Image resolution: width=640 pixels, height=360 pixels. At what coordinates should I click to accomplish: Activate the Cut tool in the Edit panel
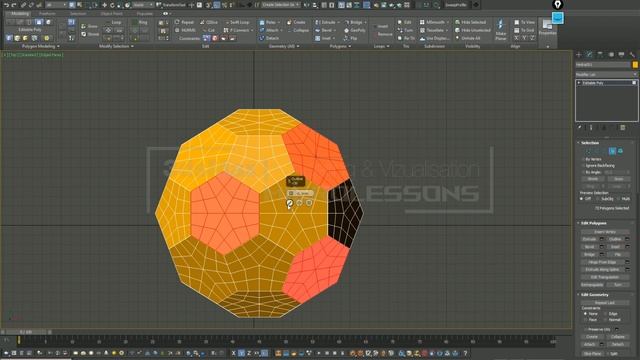coord(209,30)
